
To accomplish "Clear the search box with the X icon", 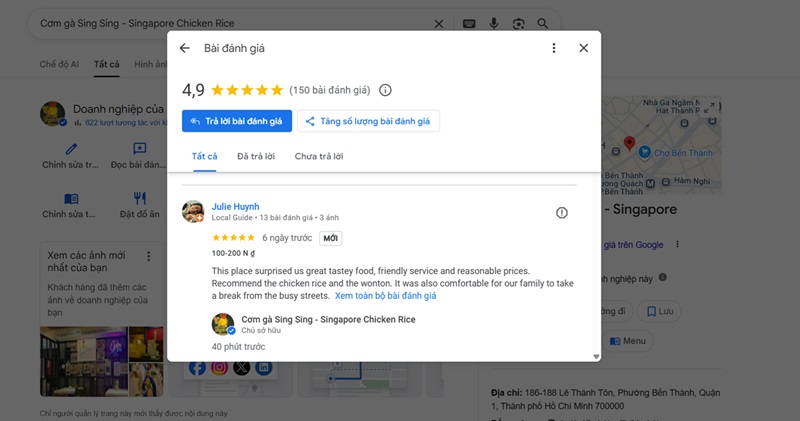I will tap(439, 23).
